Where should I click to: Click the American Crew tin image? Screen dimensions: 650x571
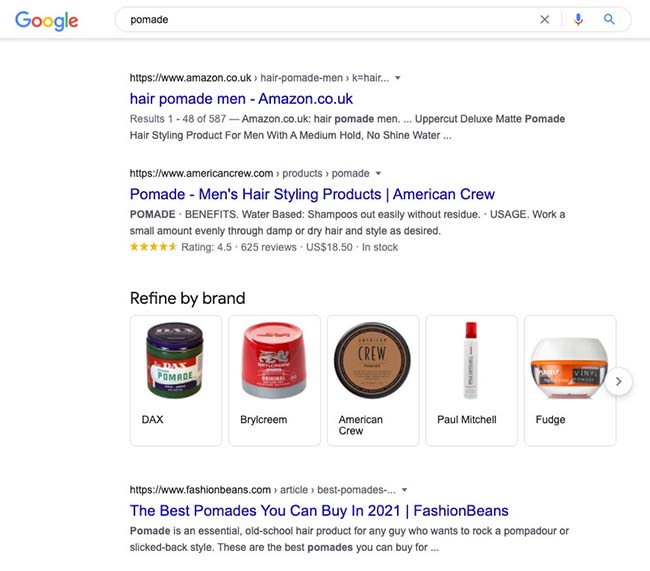tap(372, 360)
